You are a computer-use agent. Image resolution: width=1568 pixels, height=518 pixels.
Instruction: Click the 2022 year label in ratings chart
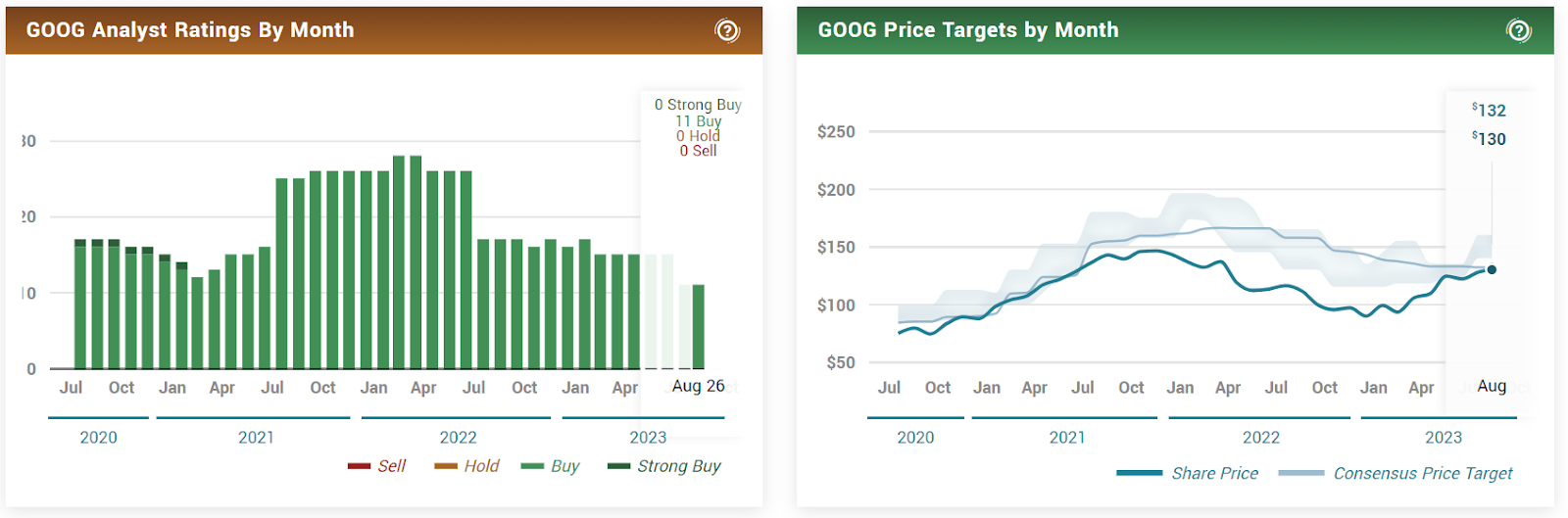point(458,438)
